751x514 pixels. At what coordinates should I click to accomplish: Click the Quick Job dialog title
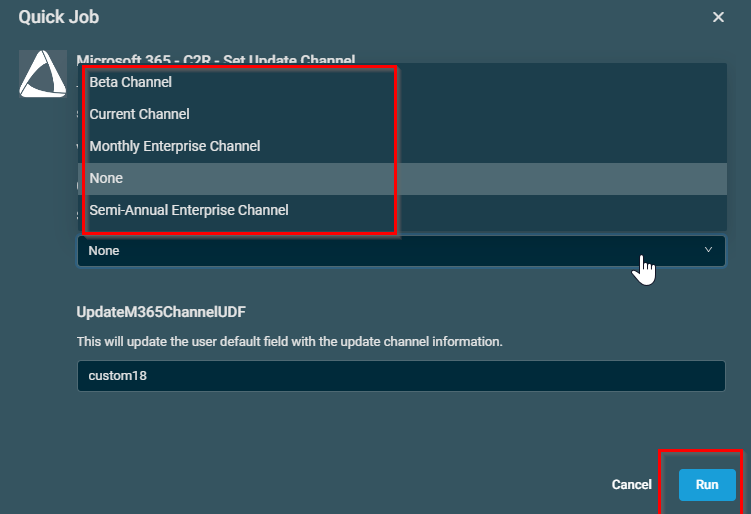[59, 17]
